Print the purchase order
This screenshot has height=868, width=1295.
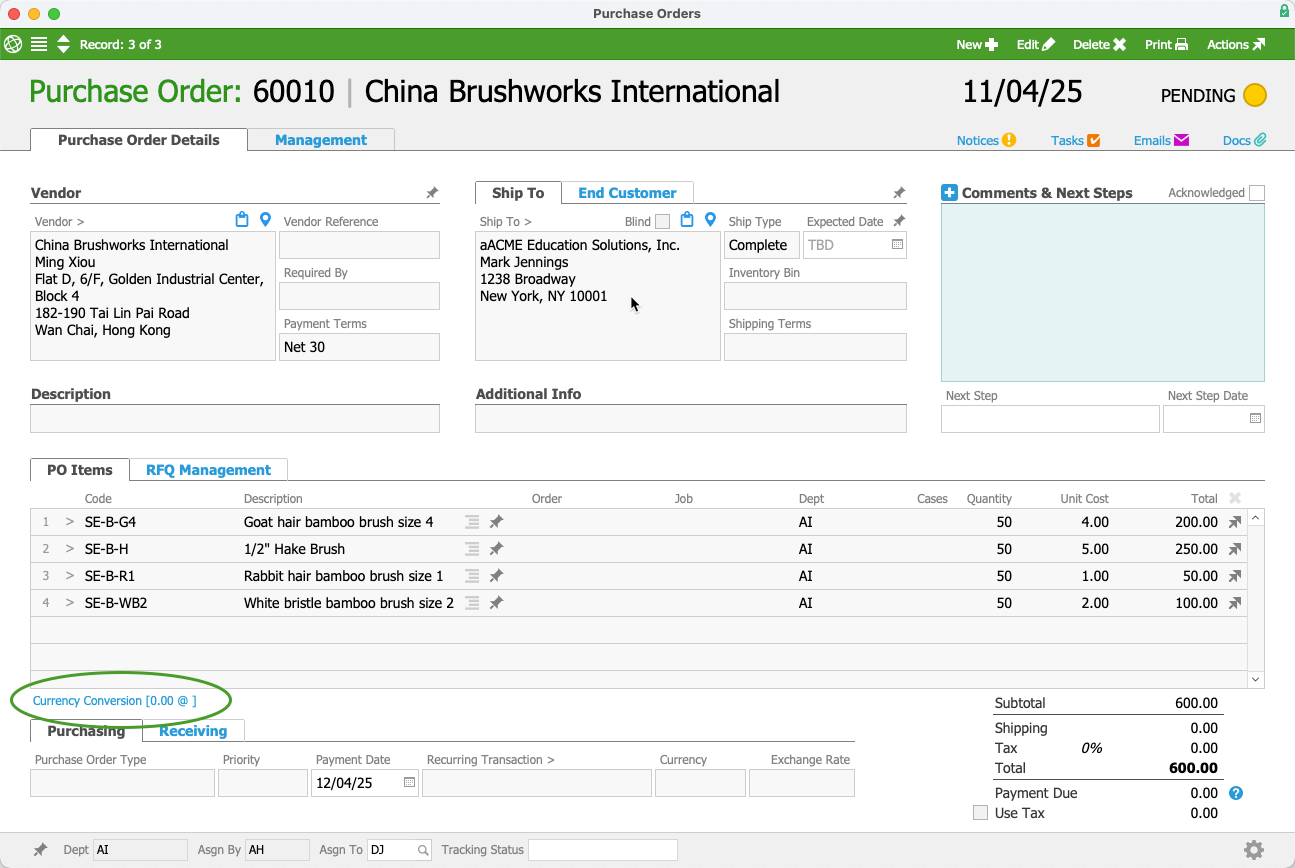tap(1166, 44)
